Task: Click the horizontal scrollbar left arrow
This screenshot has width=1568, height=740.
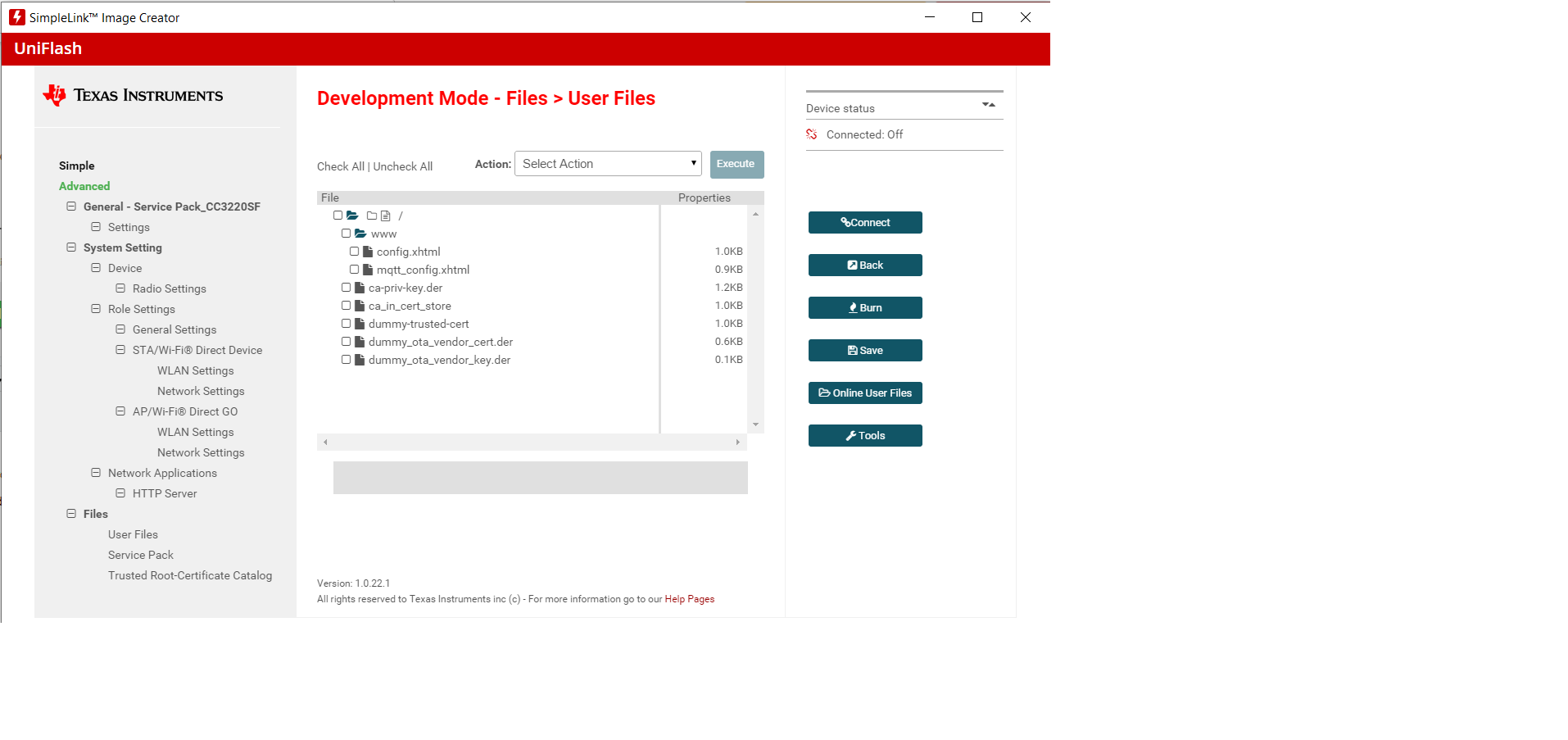Action: pos(325,442)
